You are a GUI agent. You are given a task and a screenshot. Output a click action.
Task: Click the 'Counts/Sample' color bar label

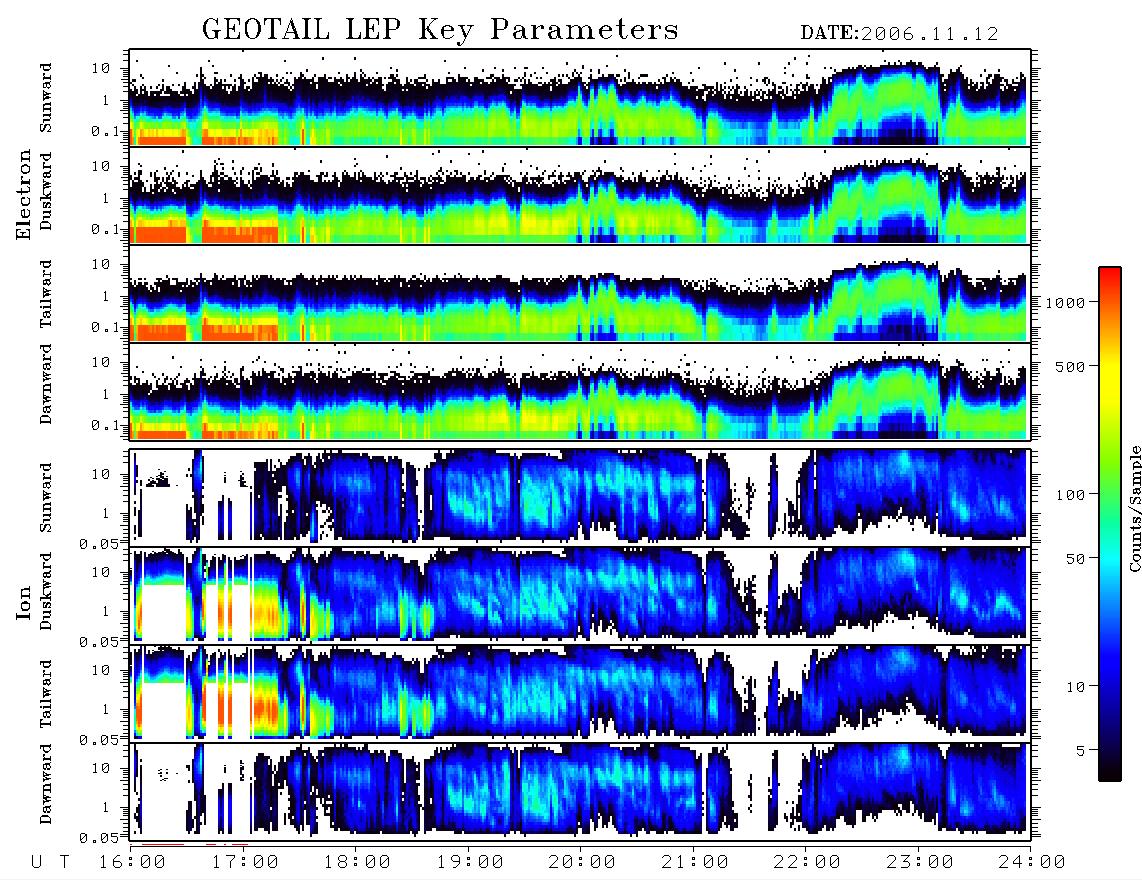coord(1134,508)
